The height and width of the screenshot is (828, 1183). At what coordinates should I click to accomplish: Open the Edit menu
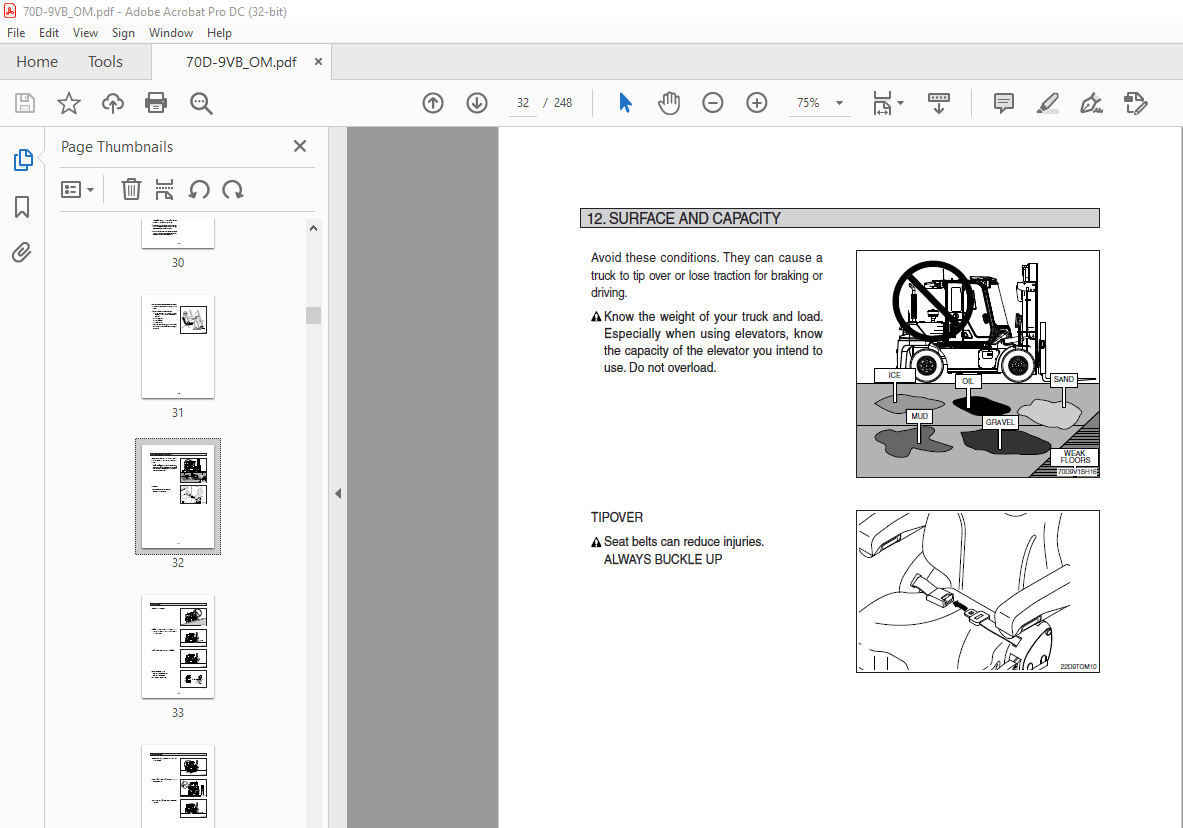coord(49,33)
